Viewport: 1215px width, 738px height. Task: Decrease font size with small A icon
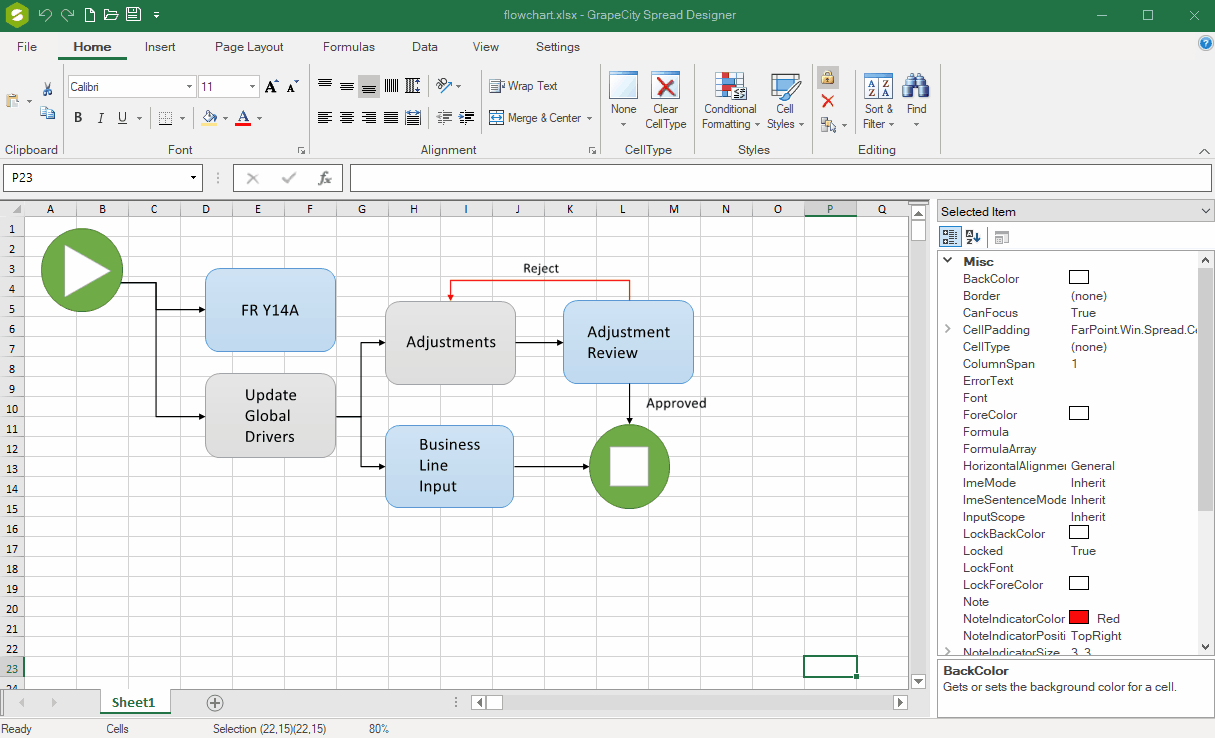292,87
